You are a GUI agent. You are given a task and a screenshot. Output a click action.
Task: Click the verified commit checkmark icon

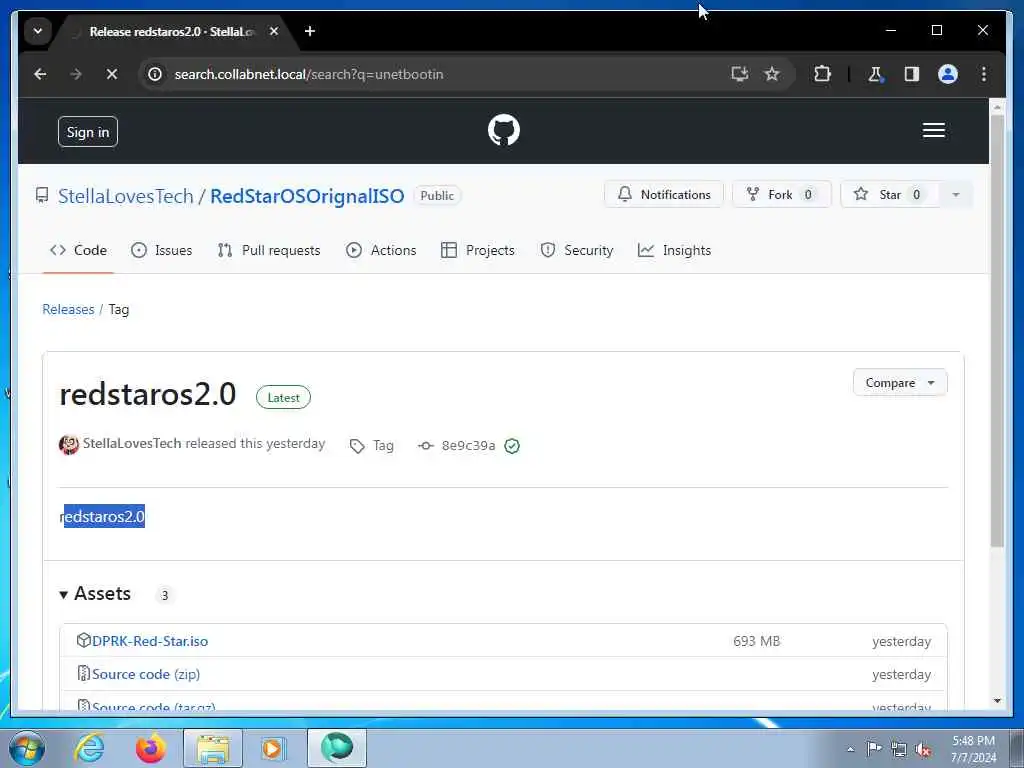tap(512, 446)
